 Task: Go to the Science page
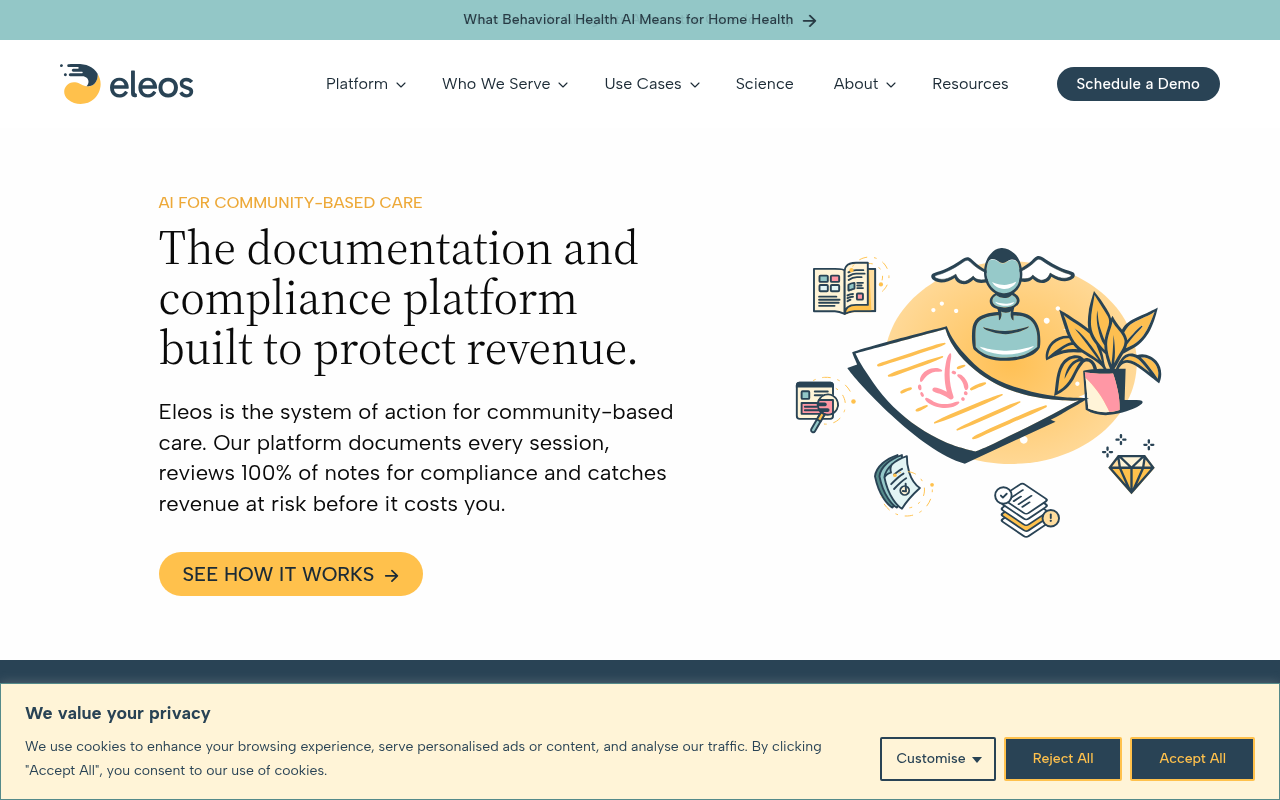click(x=765, y=84)
